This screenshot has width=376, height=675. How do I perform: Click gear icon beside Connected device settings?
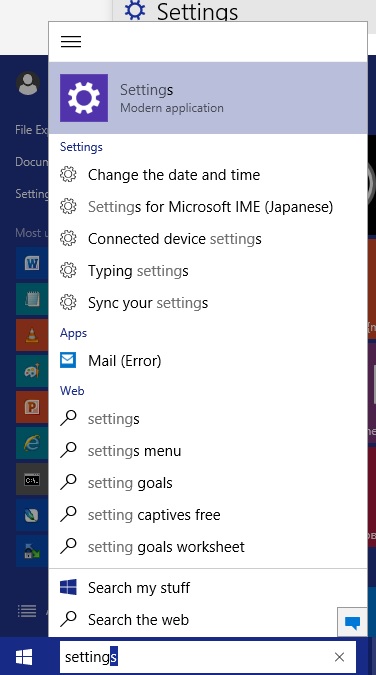click(x=68, y=238)
